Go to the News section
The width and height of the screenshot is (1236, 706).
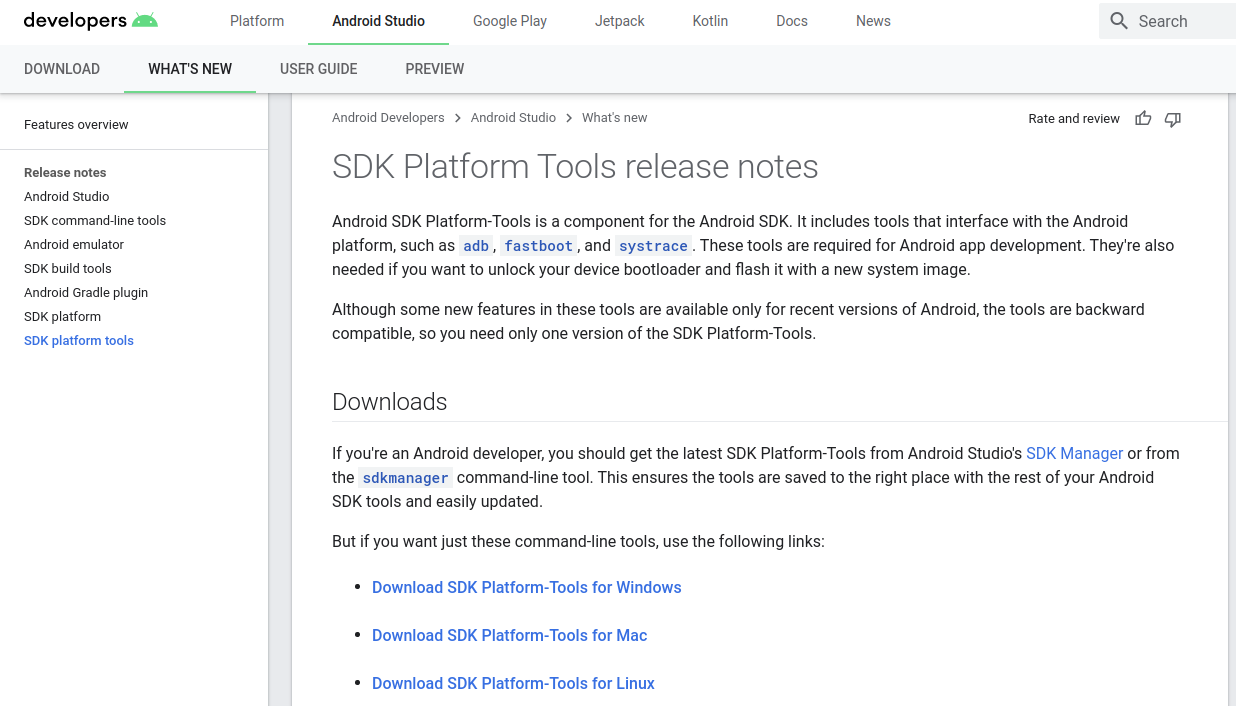(x=873, y=21)
